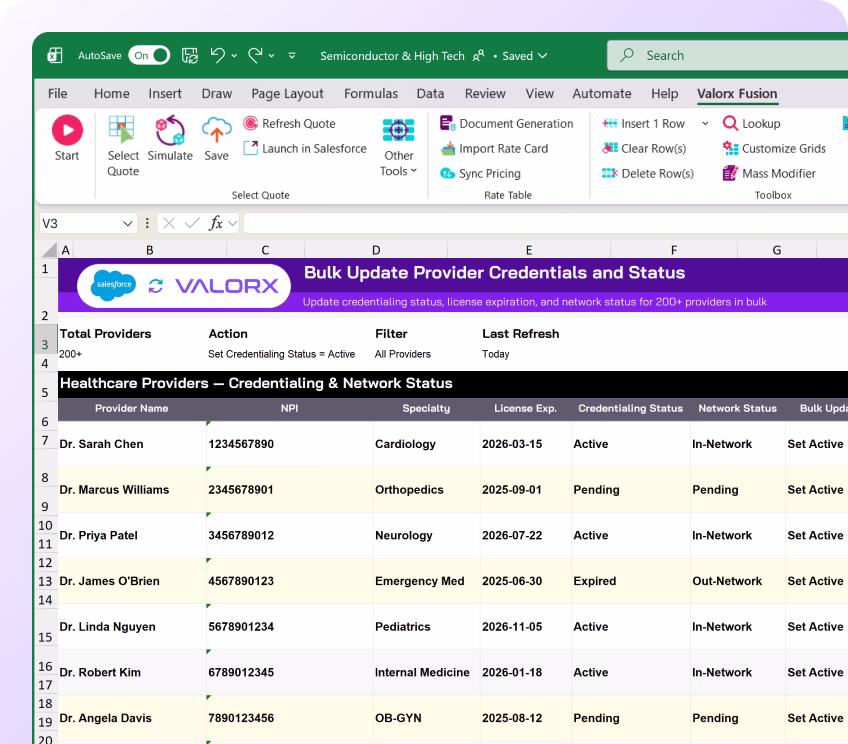Click the Select All triangle corner

tap(50, 250)
